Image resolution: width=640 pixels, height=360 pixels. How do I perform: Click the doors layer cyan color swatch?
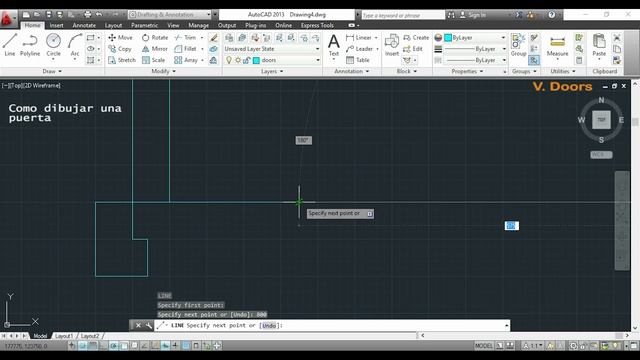(x=256, y=60)
